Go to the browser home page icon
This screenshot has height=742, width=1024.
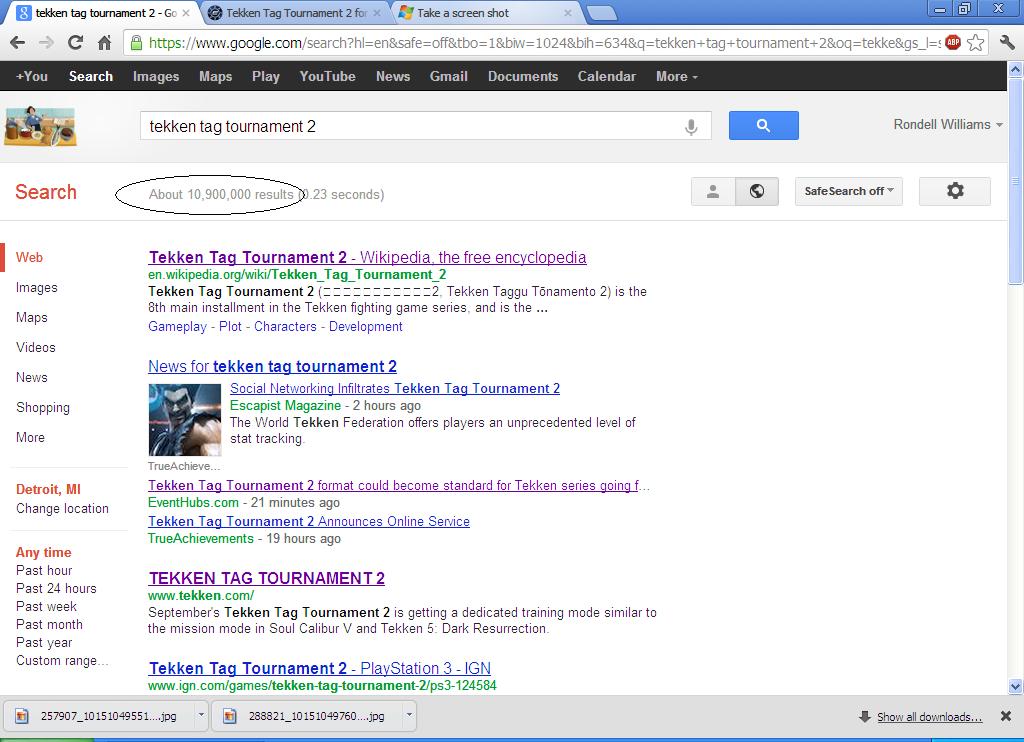click(x=104, y=43)
